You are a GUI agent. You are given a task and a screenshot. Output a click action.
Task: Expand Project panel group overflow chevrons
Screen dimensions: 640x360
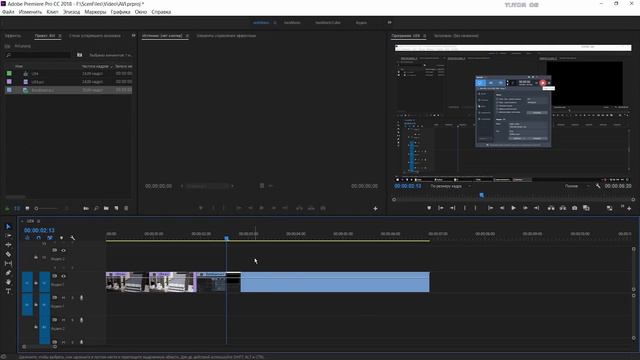coord(133,36)
